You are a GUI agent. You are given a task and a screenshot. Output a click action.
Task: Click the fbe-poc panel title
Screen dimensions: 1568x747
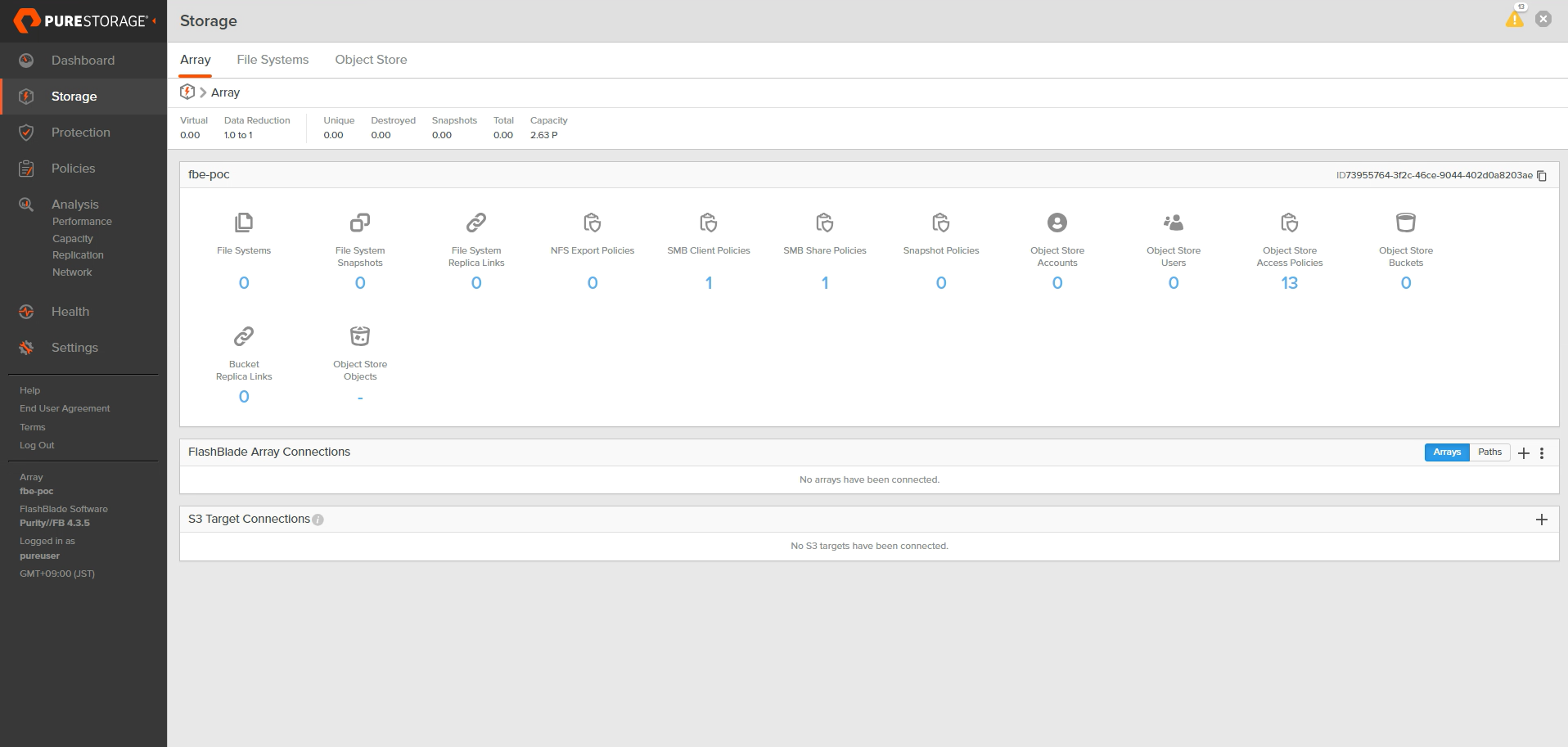pos(209,174)
